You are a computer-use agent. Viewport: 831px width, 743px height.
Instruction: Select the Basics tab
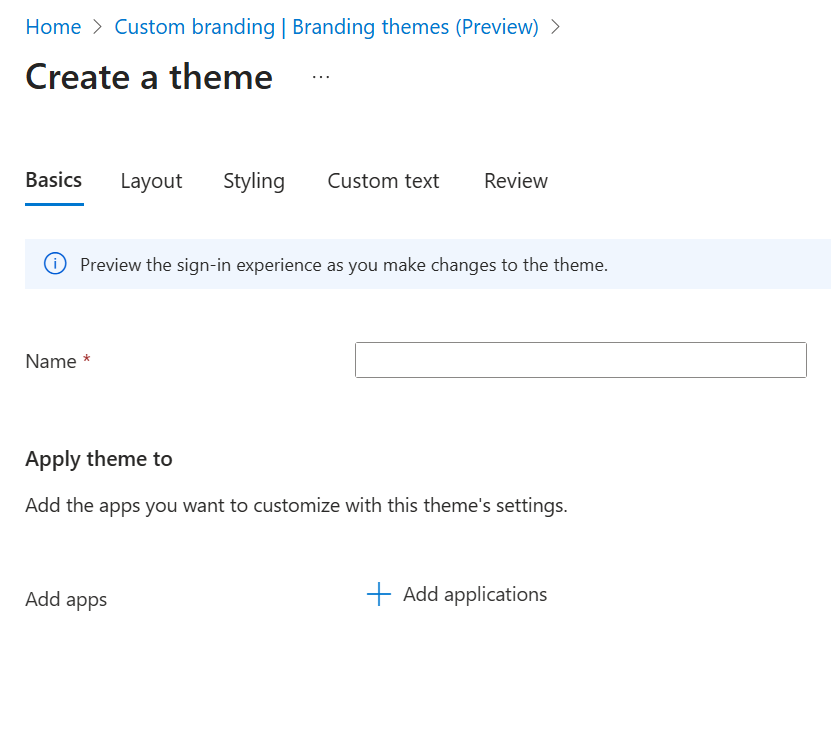point(54,180)
